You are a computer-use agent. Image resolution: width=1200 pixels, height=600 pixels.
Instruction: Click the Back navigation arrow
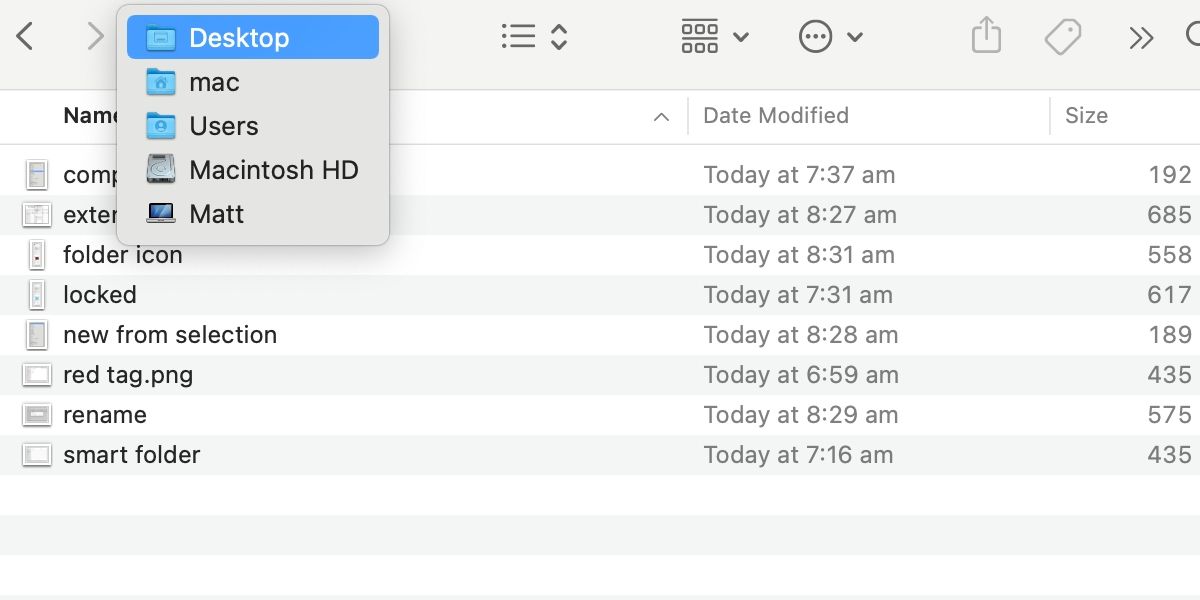click(25, 38)
